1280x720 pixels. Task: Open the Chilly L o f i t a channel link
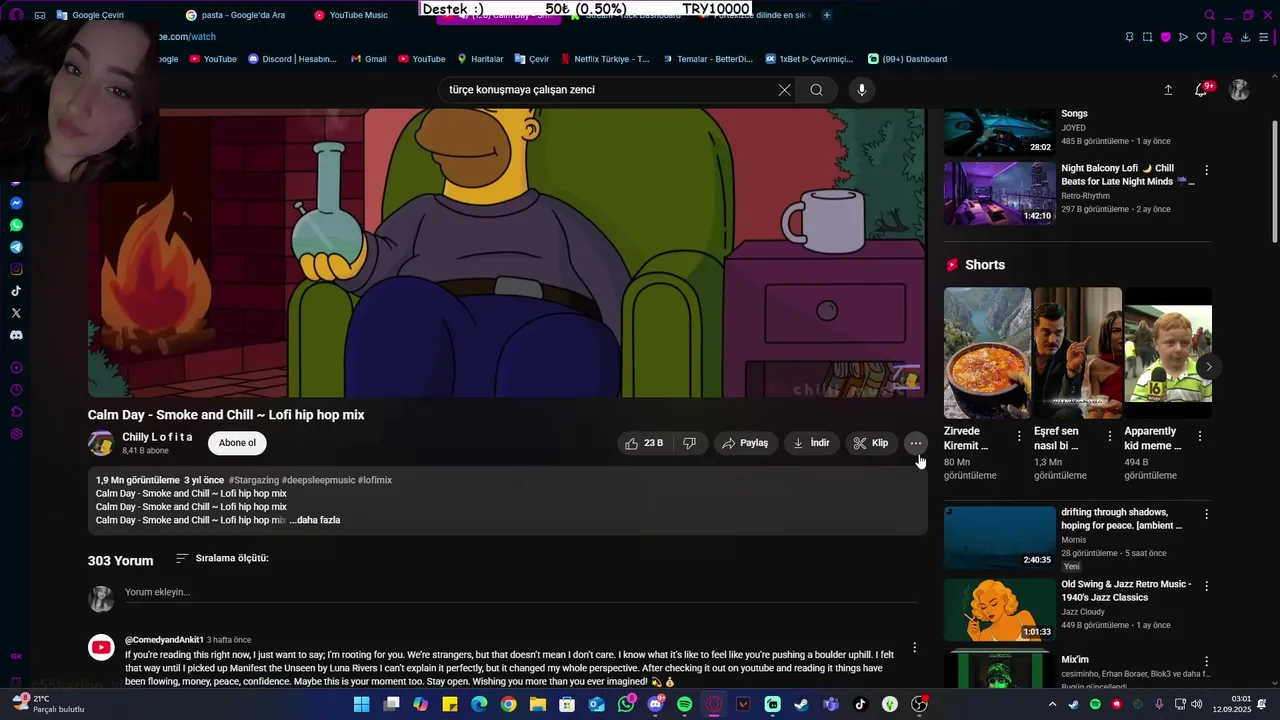point(157,437)
